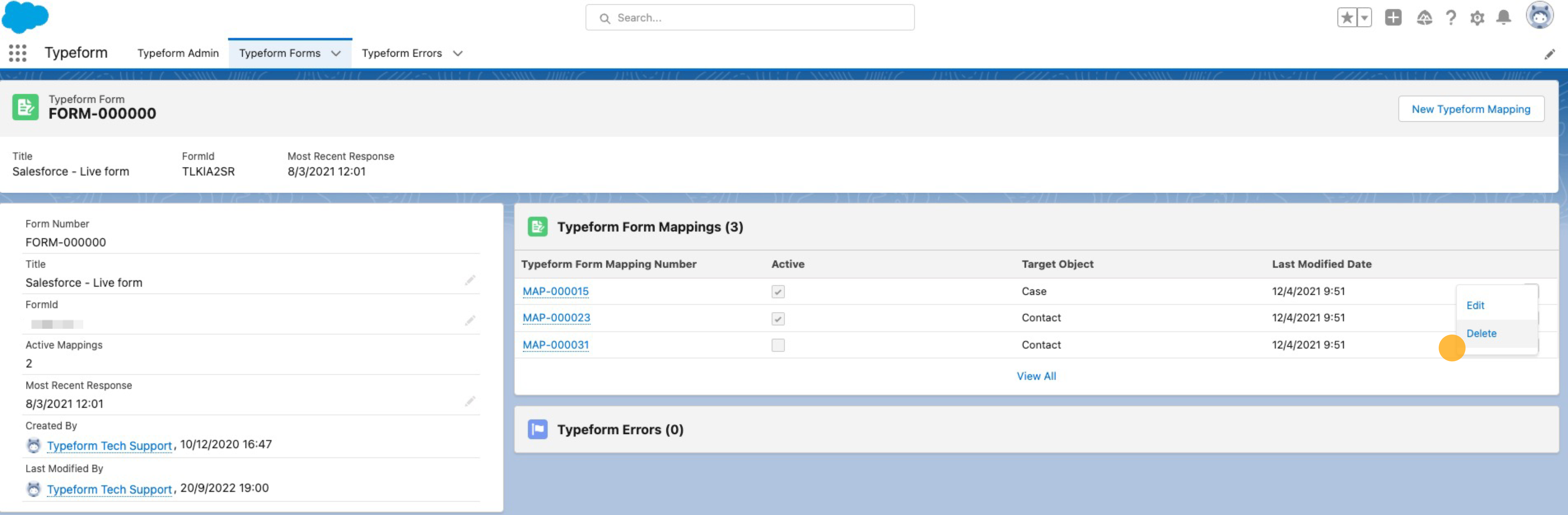Open the Notifications bell icon
Screen dimensions: 1568x515
point(1503,18)
